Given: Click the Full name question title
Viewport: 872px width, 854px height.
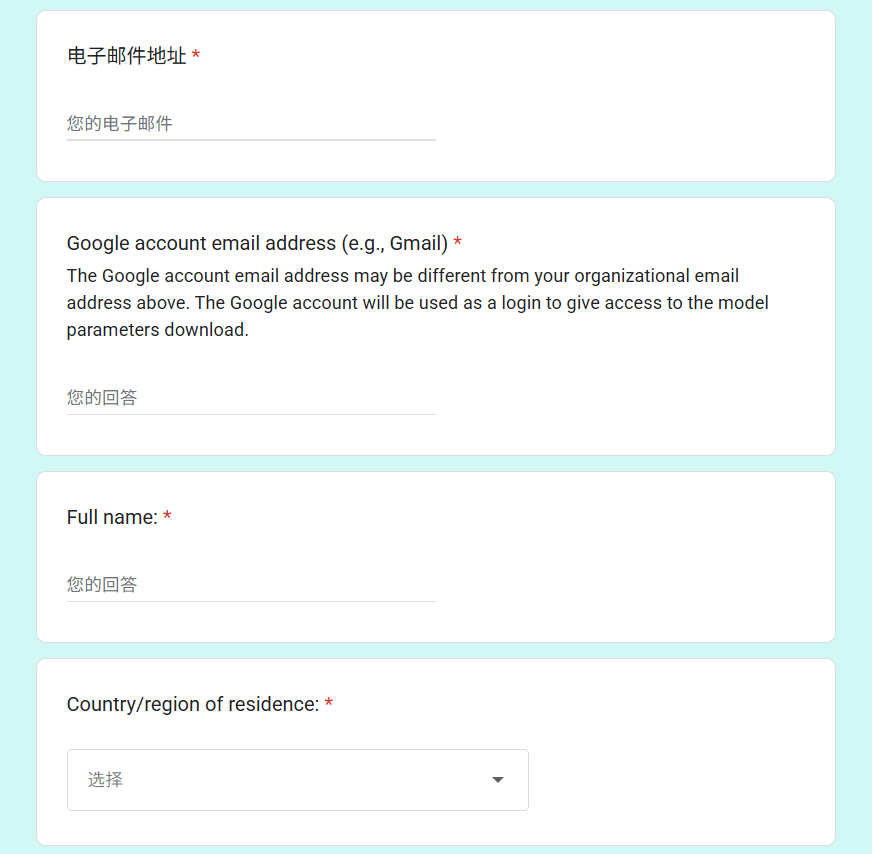Looking at the screenshot, I should (x=112, y=517).
